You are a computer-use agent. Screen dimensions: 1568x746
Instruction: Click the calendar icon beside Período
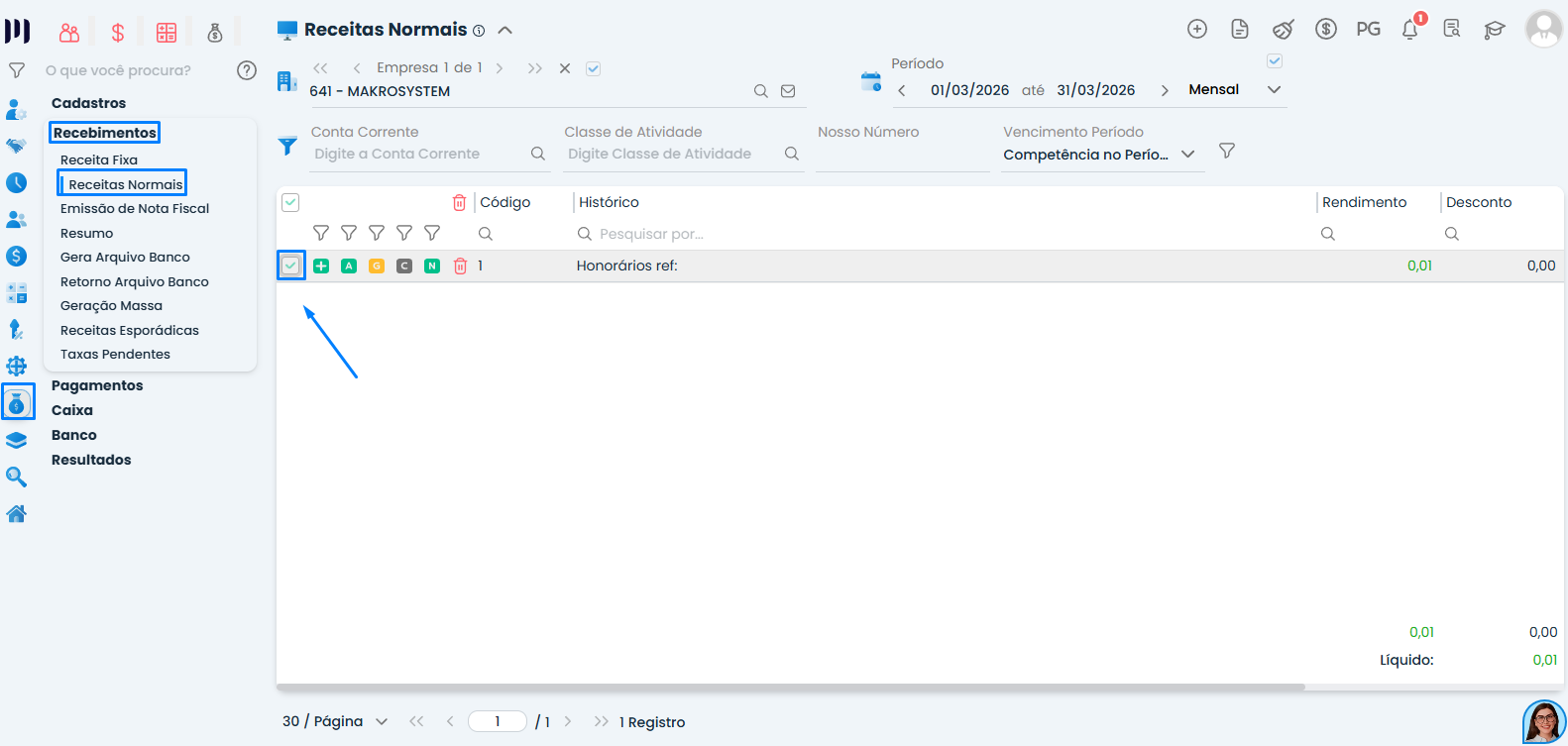(x=871, y=82)
